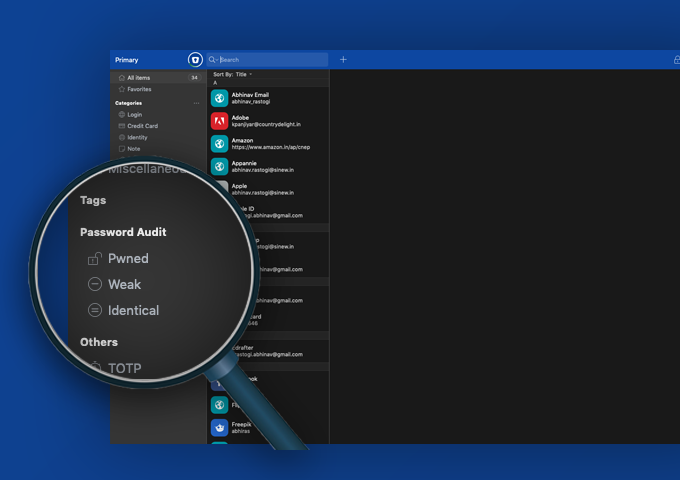Open the Identity category
The width and height of the screenshot is (680, 480).
[137, 137]
